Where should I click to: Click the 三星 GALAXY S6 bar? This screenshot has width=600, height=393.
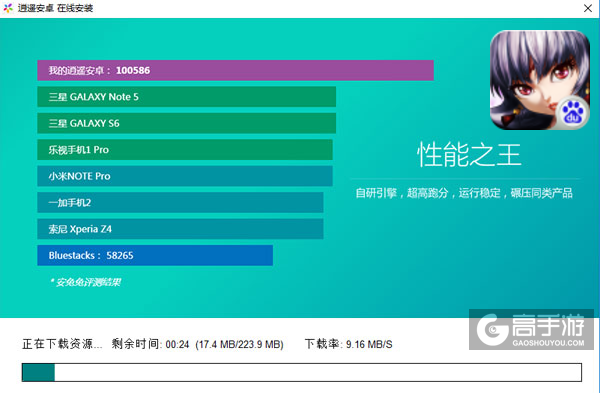coord(186,123)
